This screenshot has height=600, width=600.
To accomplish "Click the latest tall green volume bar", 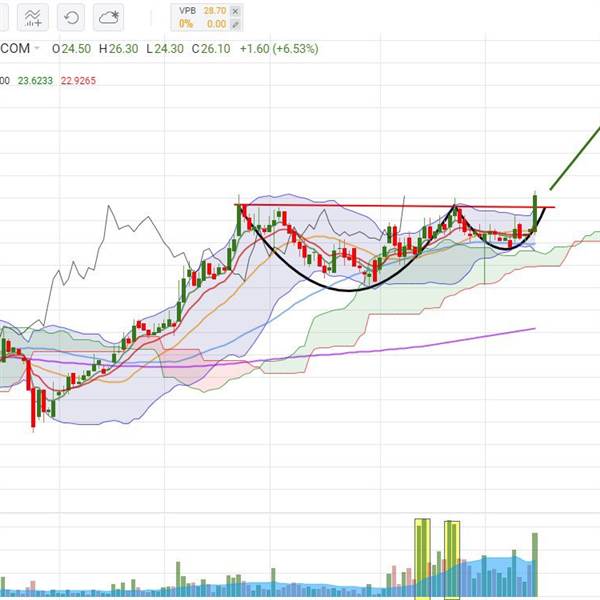I will [535, 564].
